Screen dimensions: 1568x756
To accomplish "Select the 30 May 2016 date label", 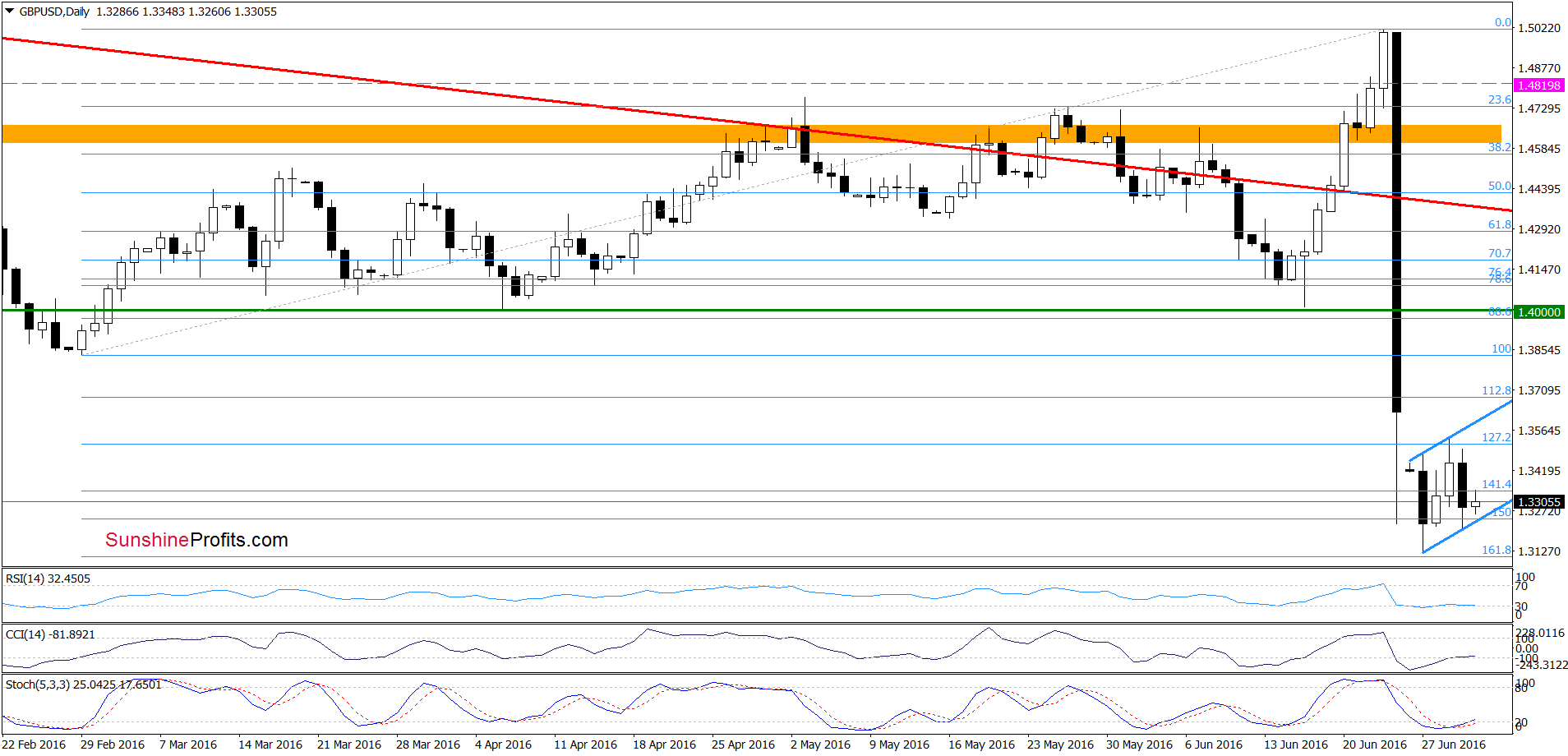I will pos(1139,744).
